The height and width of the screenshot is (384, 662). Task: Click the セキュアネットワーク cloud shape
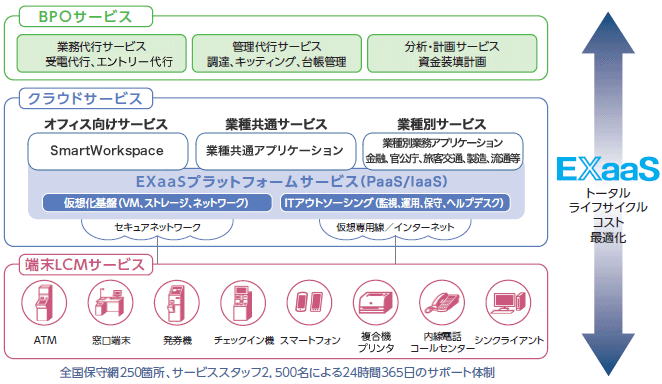click(x=157, y=229)
